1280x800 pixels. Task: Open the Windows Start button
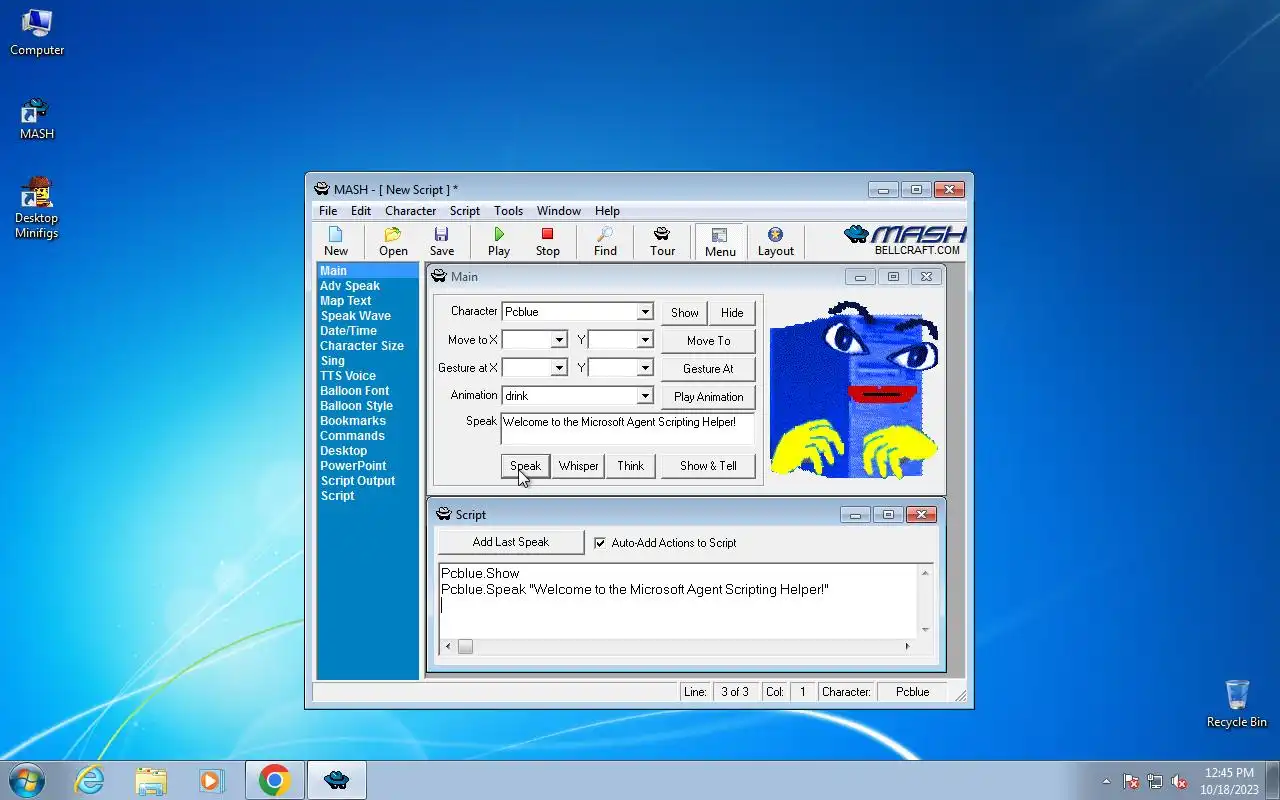pos(27,780)
